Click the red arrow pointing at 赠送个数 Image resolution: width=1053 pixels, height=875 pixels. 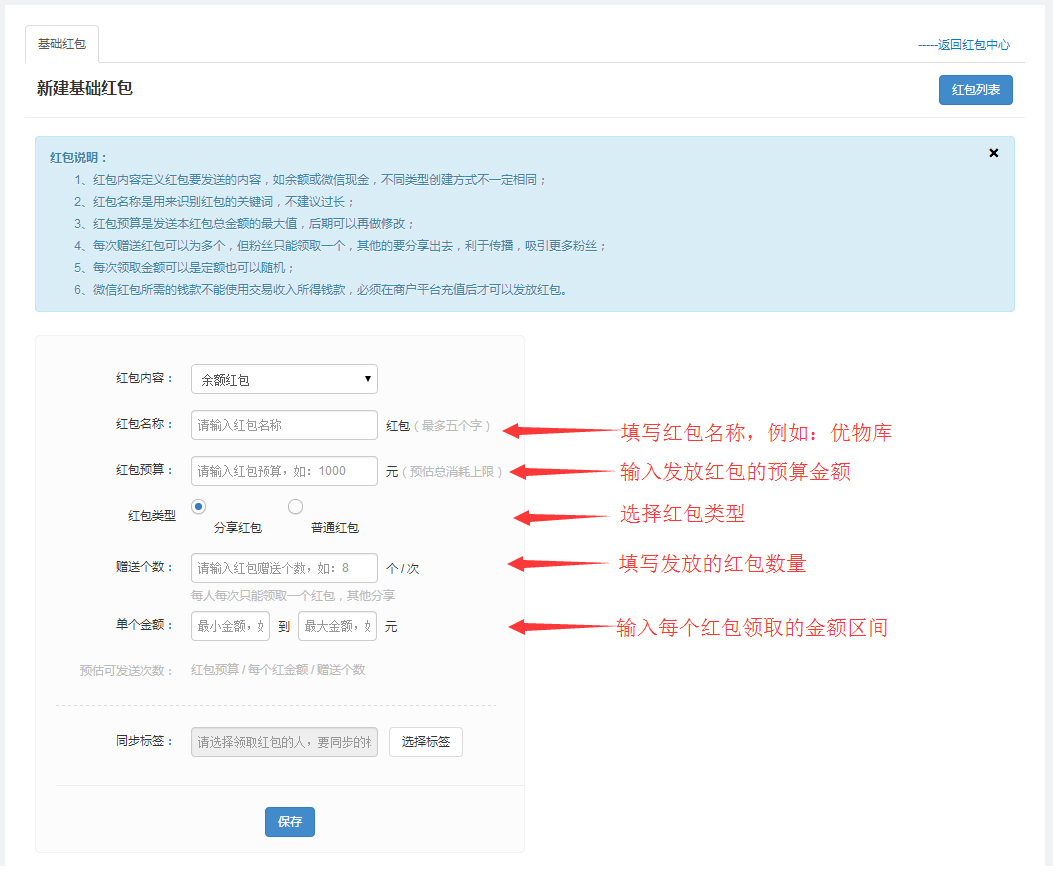pos(558,564)
